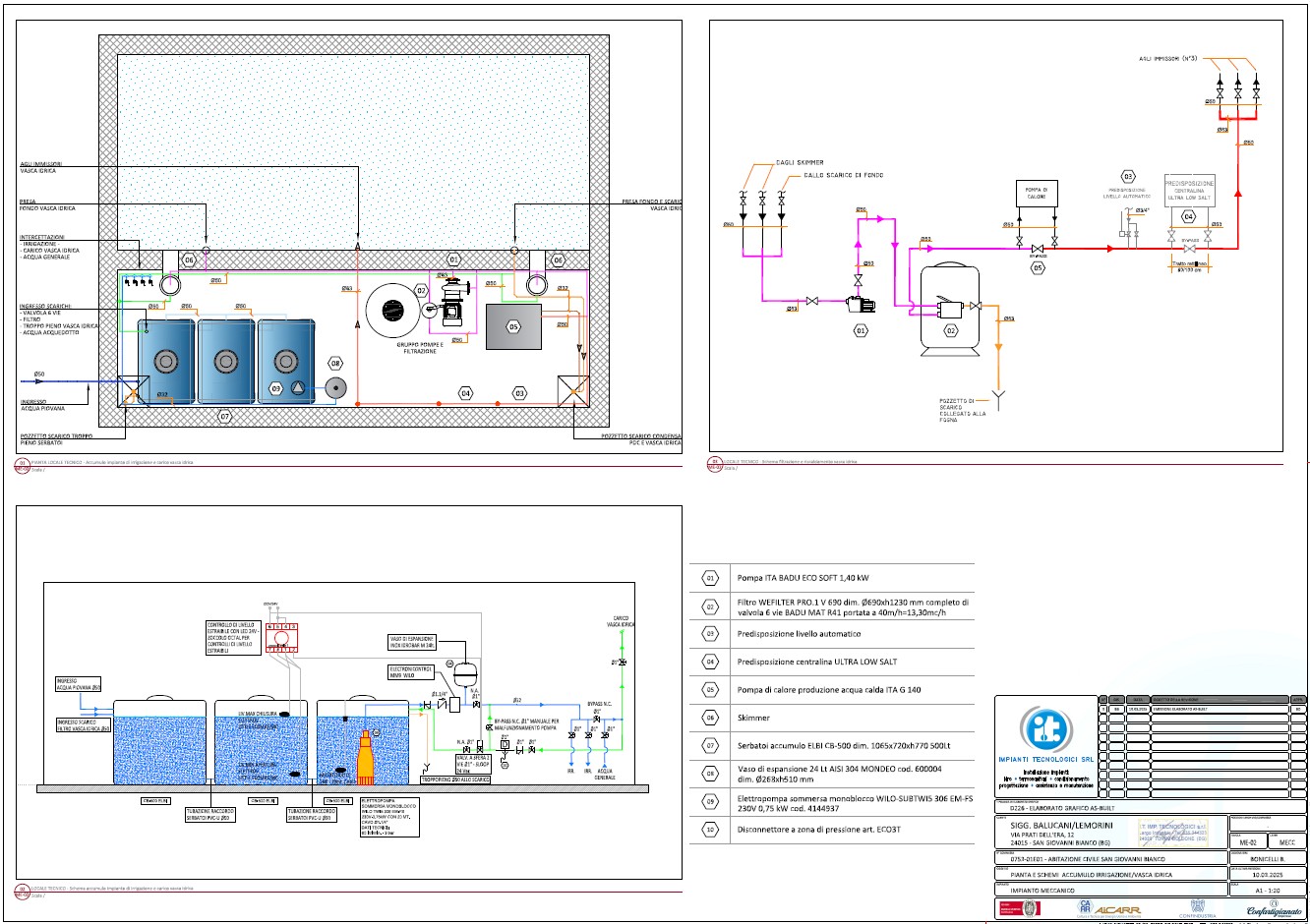Click the Impianti Tecnologici SRL logo
Screen dimensions: 1310x924
pos(1044,735)
